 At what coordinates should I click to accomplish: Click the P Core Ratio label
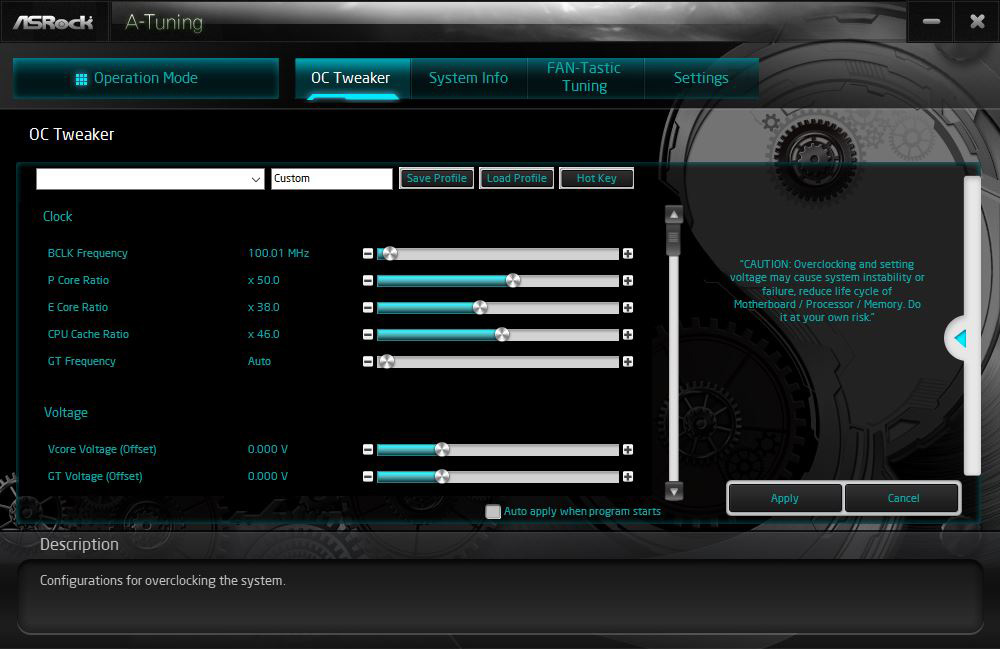click(78, 281)
